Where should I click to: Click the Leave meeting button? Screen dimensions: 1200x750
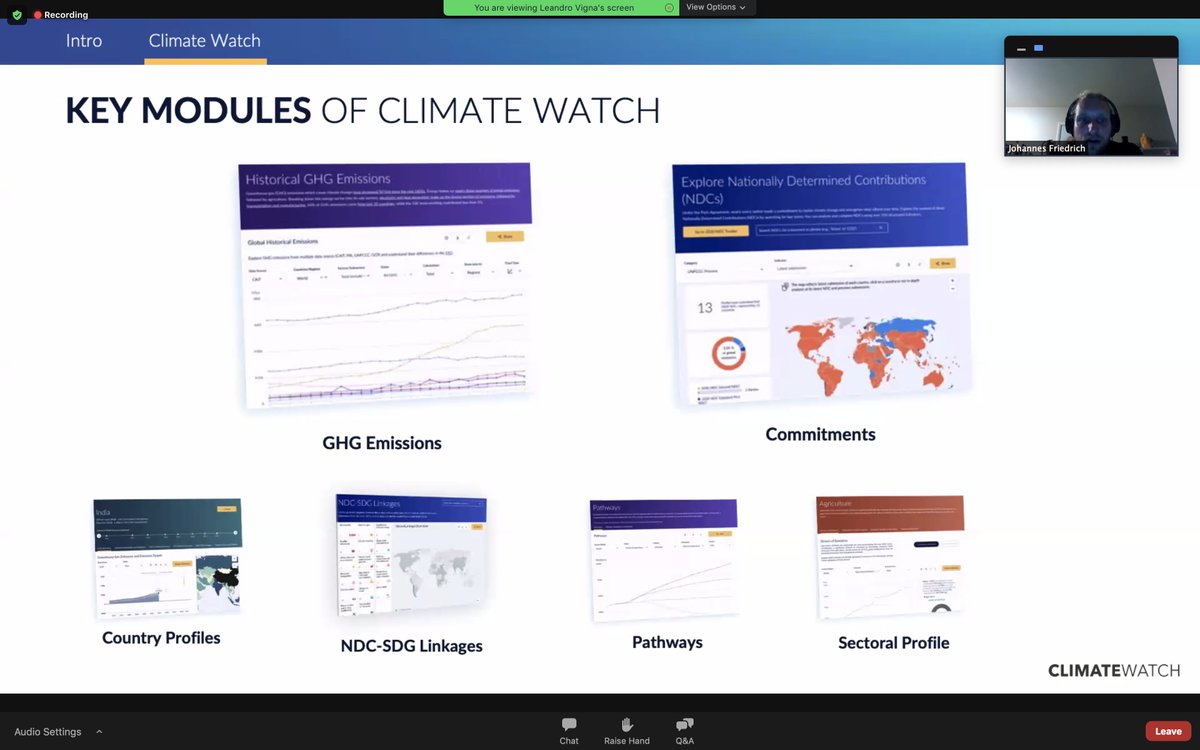(1168, 731)
